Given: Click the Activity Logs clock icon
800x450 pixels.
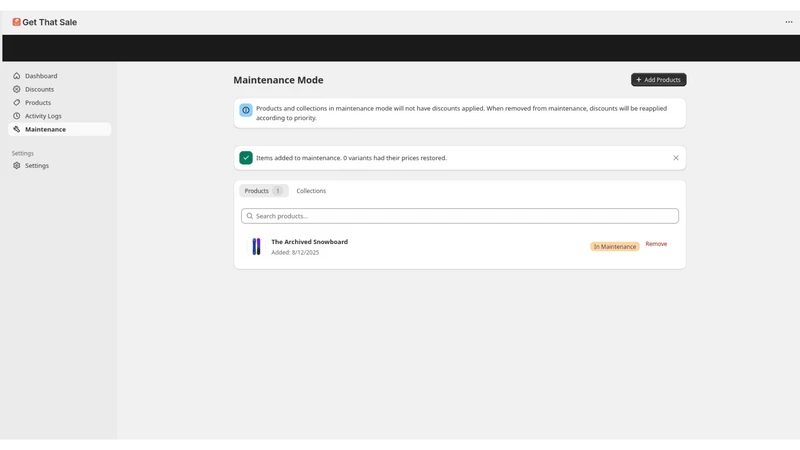Looking at the screenshot, I should pos(17,116).
